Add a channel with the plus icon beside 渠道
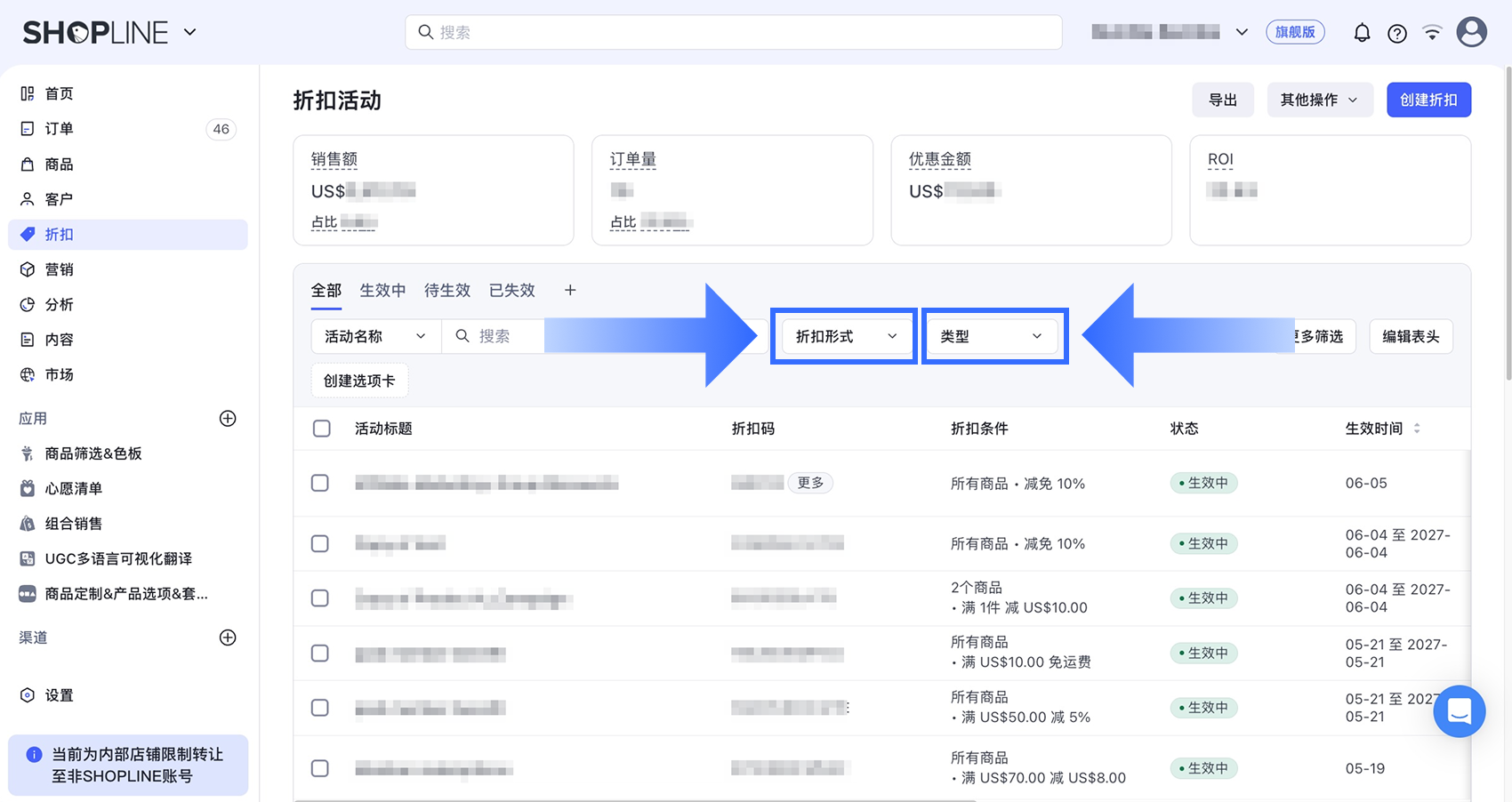 pos(228,638)
